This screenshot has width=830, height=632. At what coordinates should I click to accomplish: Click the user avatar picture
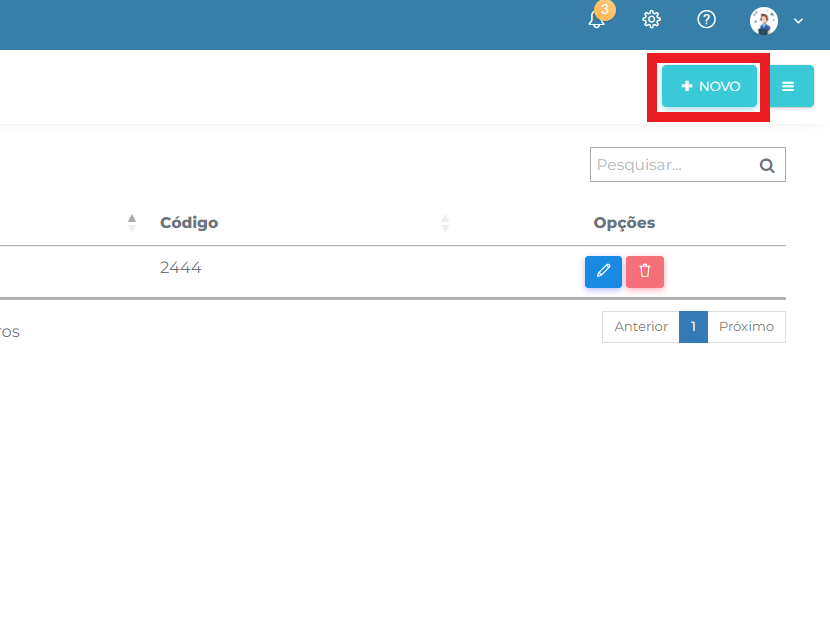click(x=764, y=21)
